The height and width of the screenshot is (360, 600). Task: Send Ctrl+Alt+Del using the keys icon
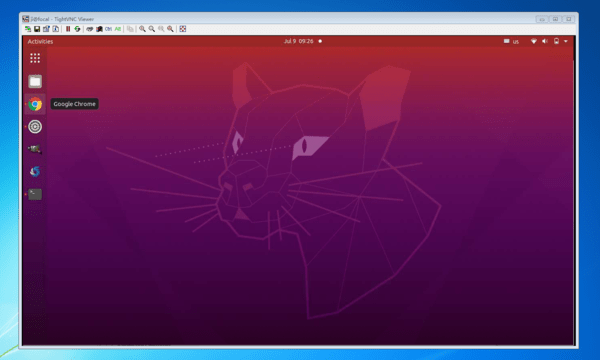pyautogui.click(x=90, y=29)
